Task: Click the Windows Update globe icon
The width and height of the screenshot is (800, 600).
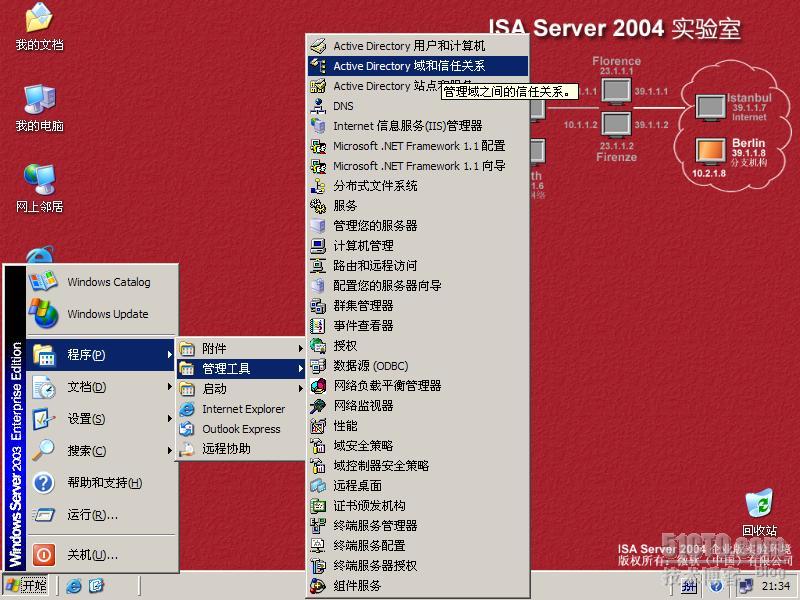Action: coord(43,313)
